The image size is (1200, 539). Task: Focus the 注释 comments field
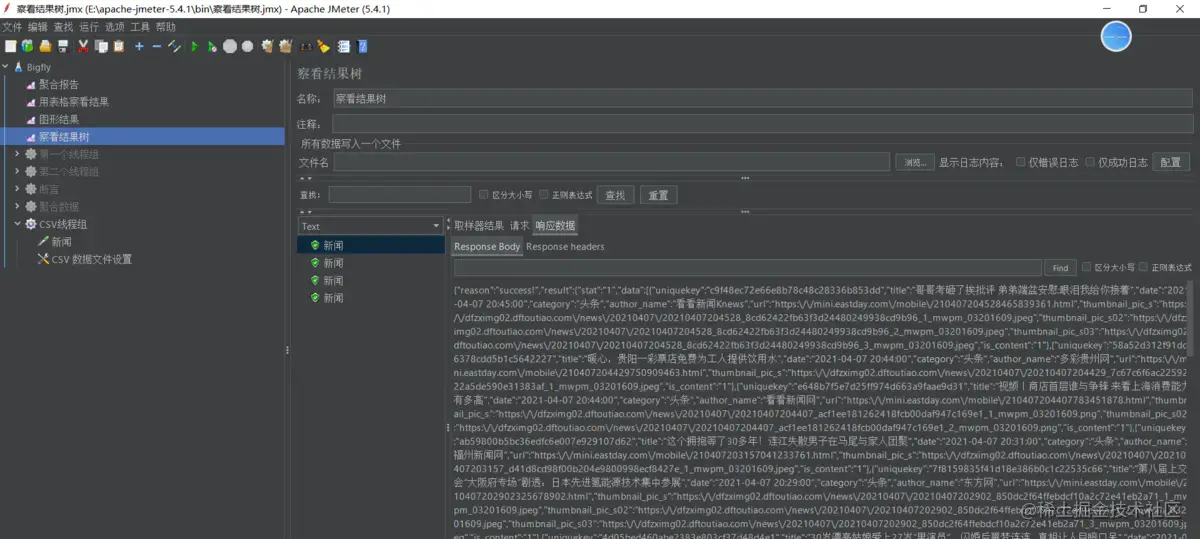762,124
